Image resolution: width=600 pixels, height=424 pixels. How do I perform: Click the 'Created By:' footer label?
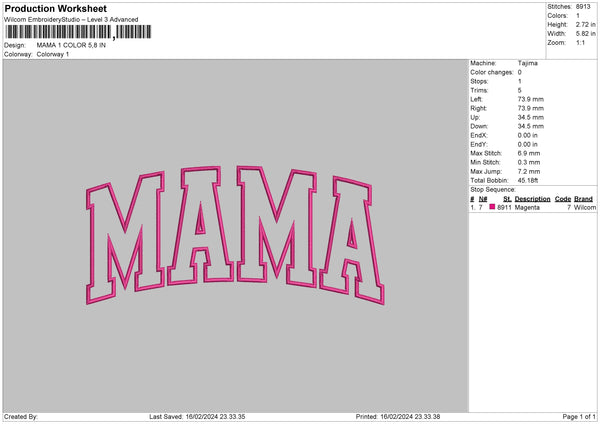click(x=21, y=416)
